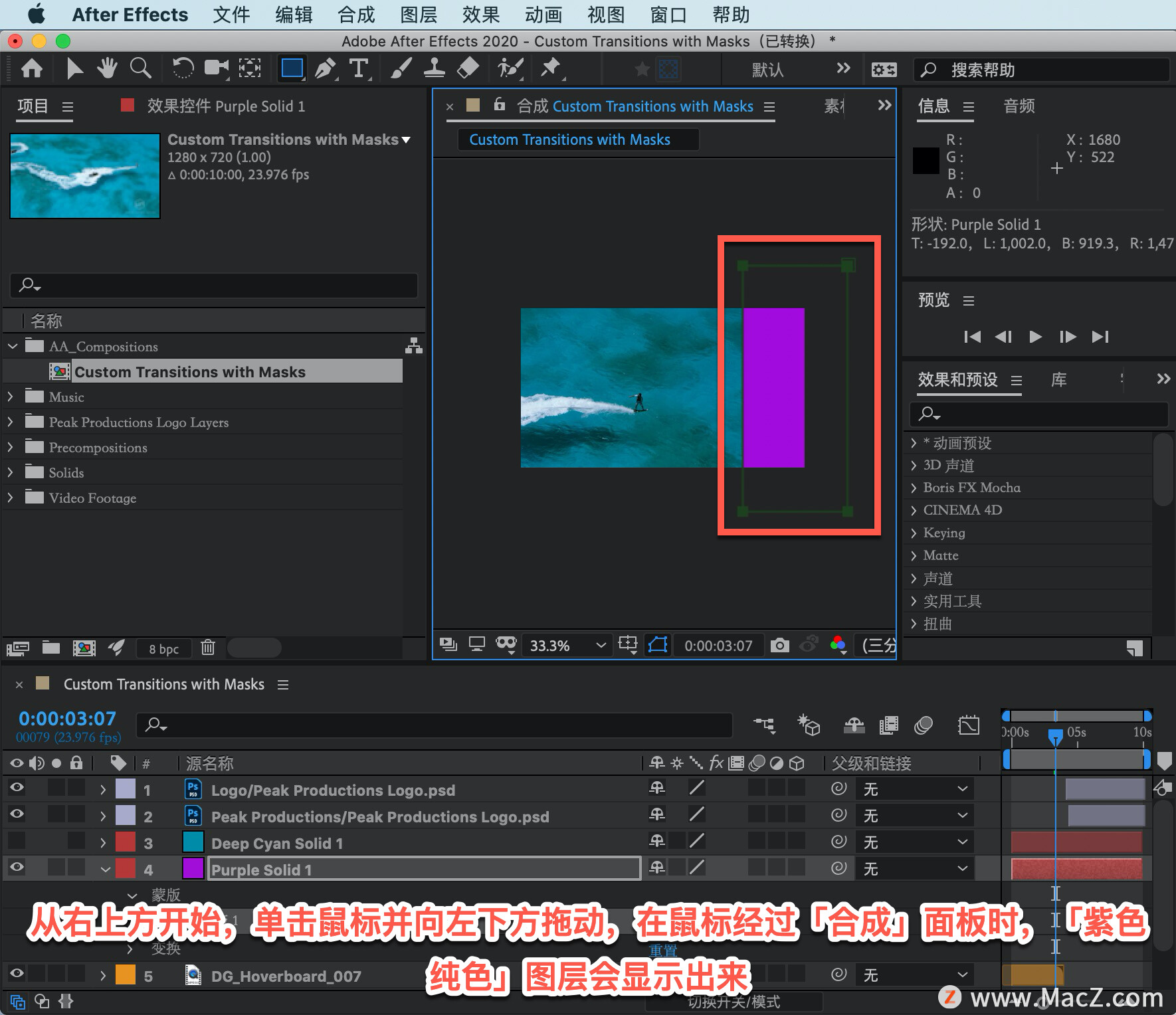Select the Type text tool
Viewport: 1176px width, 1015px height.
pos(359,68)
